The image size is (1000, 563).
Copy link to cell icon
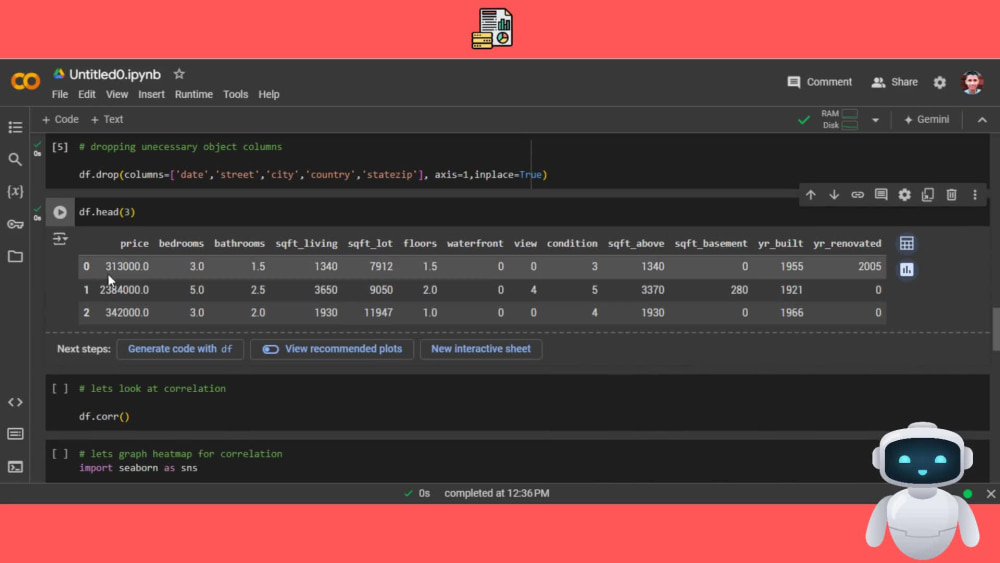[857, 195]
